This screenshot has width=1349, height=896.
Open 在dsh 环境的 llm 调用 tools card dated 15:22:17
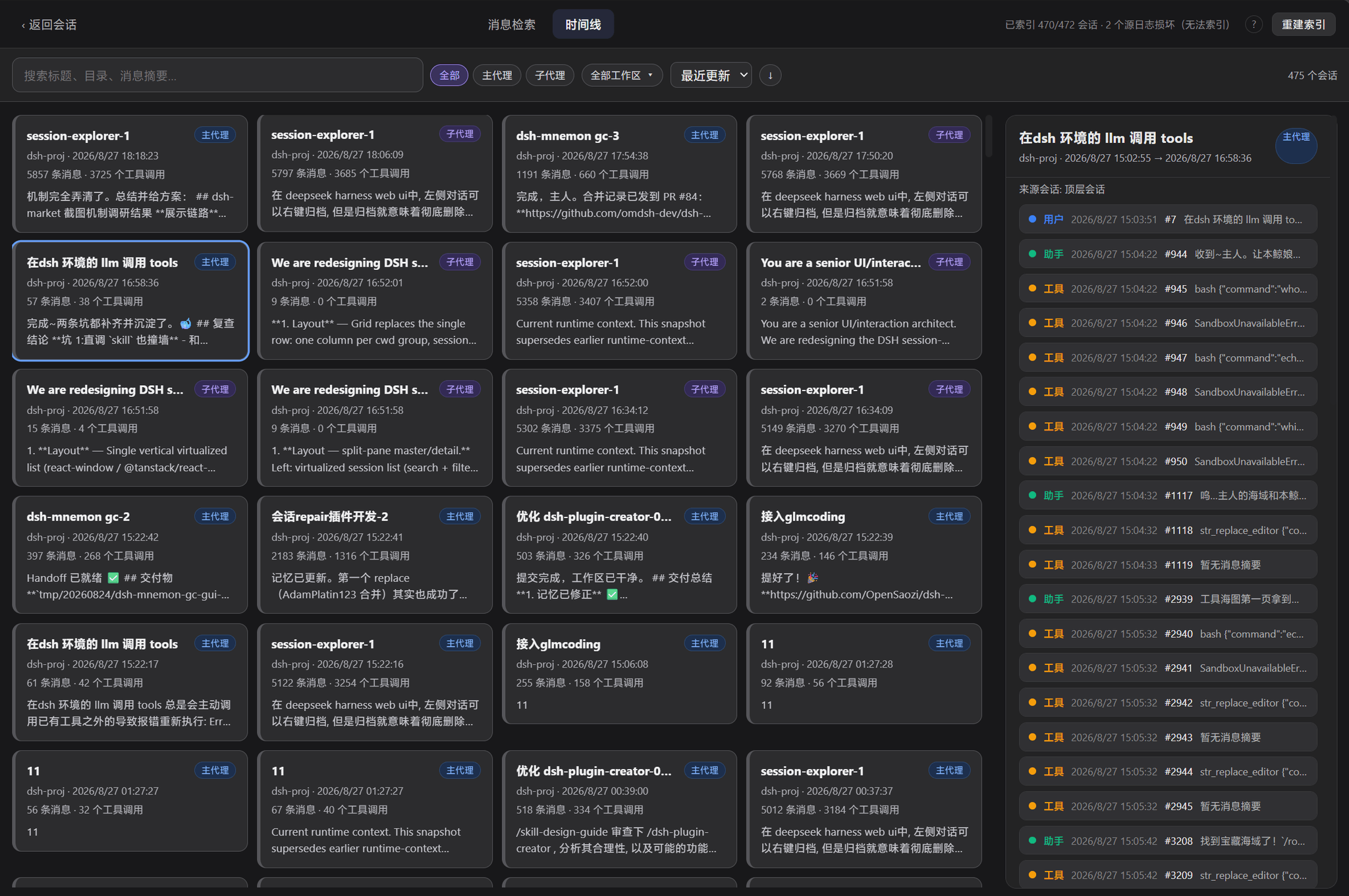(x=130, y=682)
